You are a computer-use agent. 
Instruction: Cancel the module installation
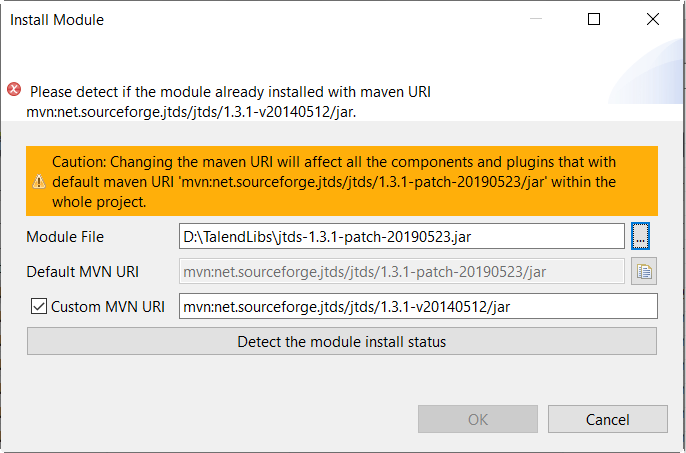point(607,419)
